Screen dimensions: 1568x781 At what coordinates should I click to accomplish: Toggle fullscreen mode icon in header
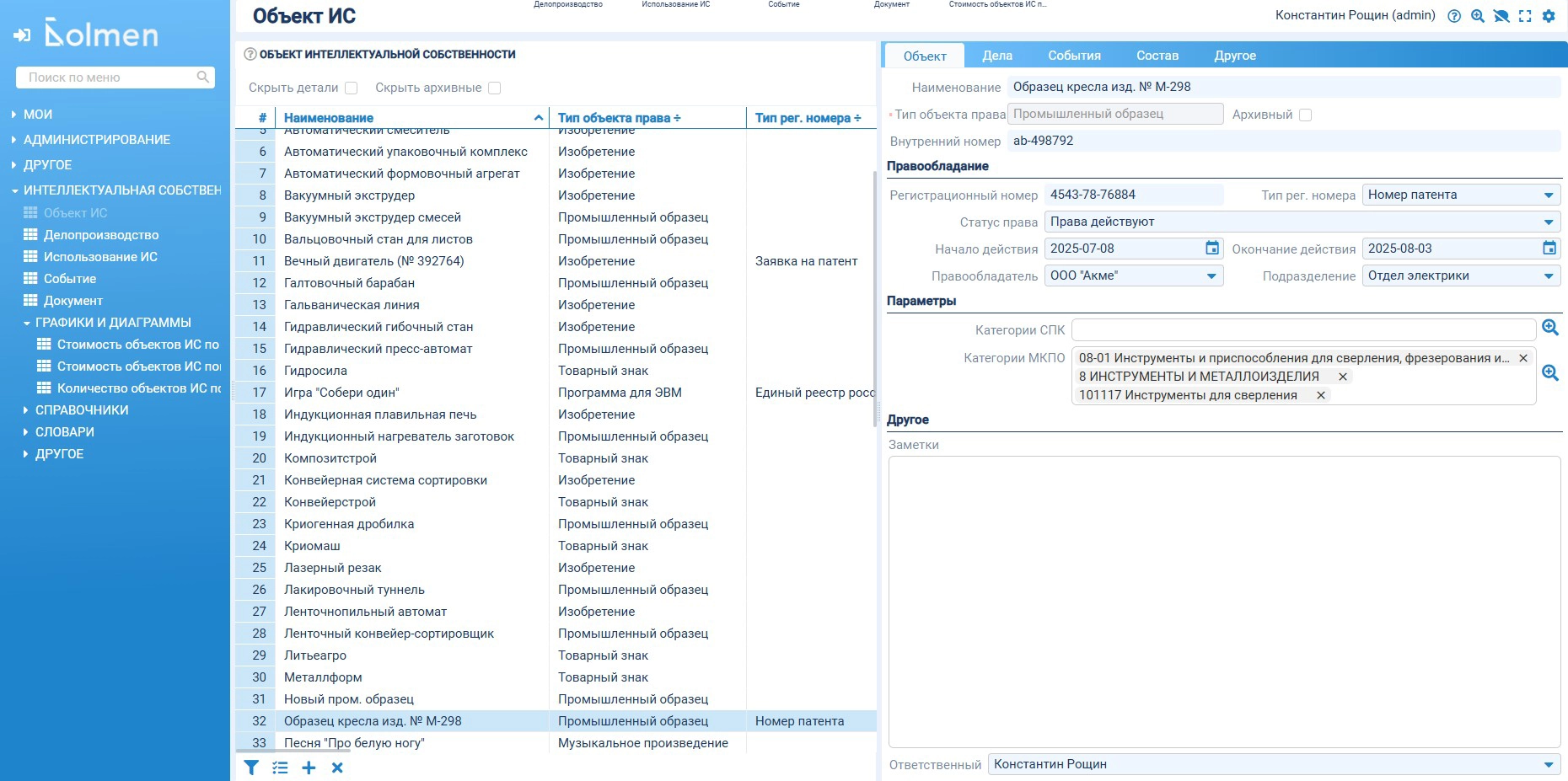[1525, 16]
